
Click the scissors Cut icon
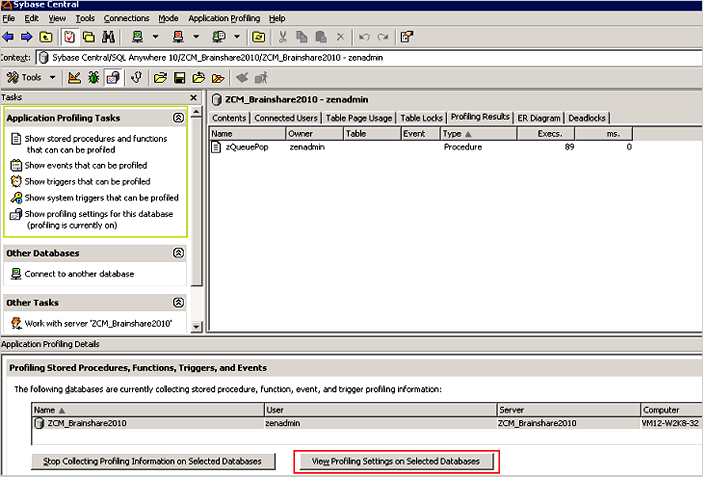(282, 37)
